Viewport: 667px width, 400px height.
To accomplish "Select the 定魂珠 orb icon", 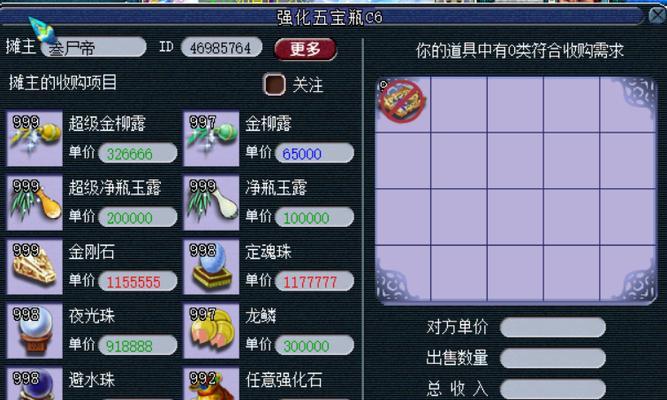I will pos(211,267).
